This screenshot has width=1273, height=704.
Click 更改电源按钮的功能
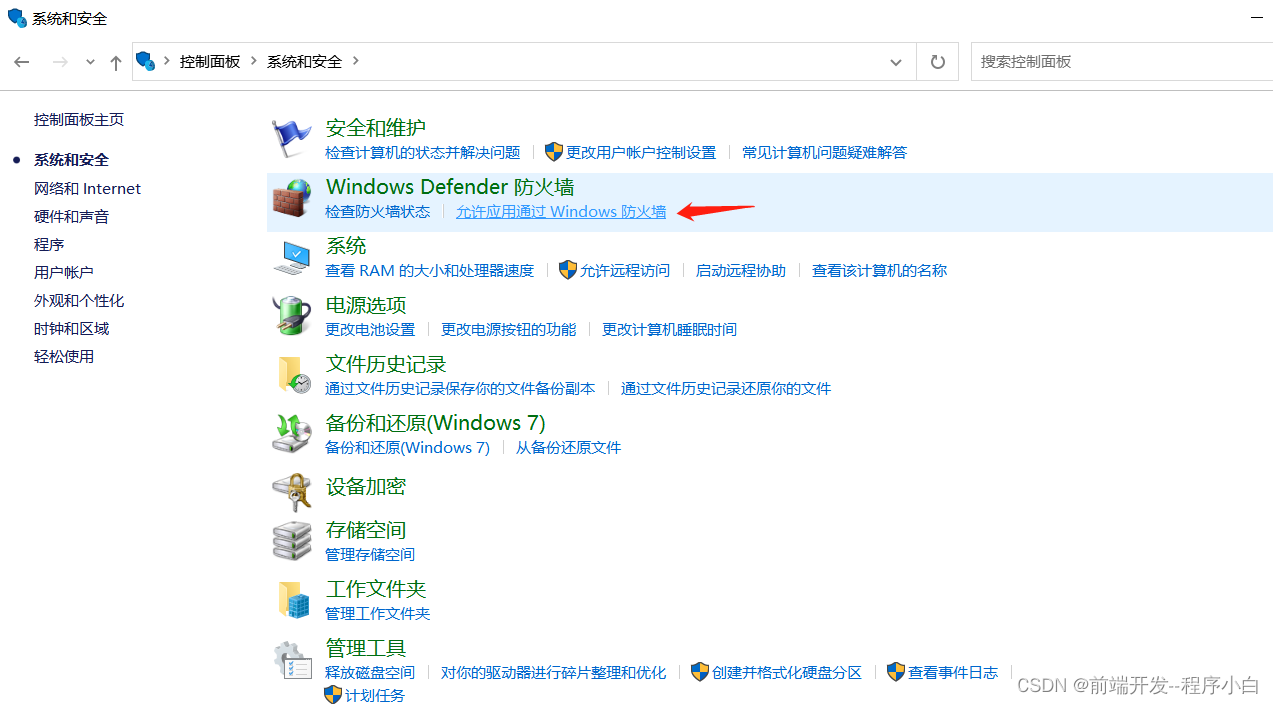point(509,329)
